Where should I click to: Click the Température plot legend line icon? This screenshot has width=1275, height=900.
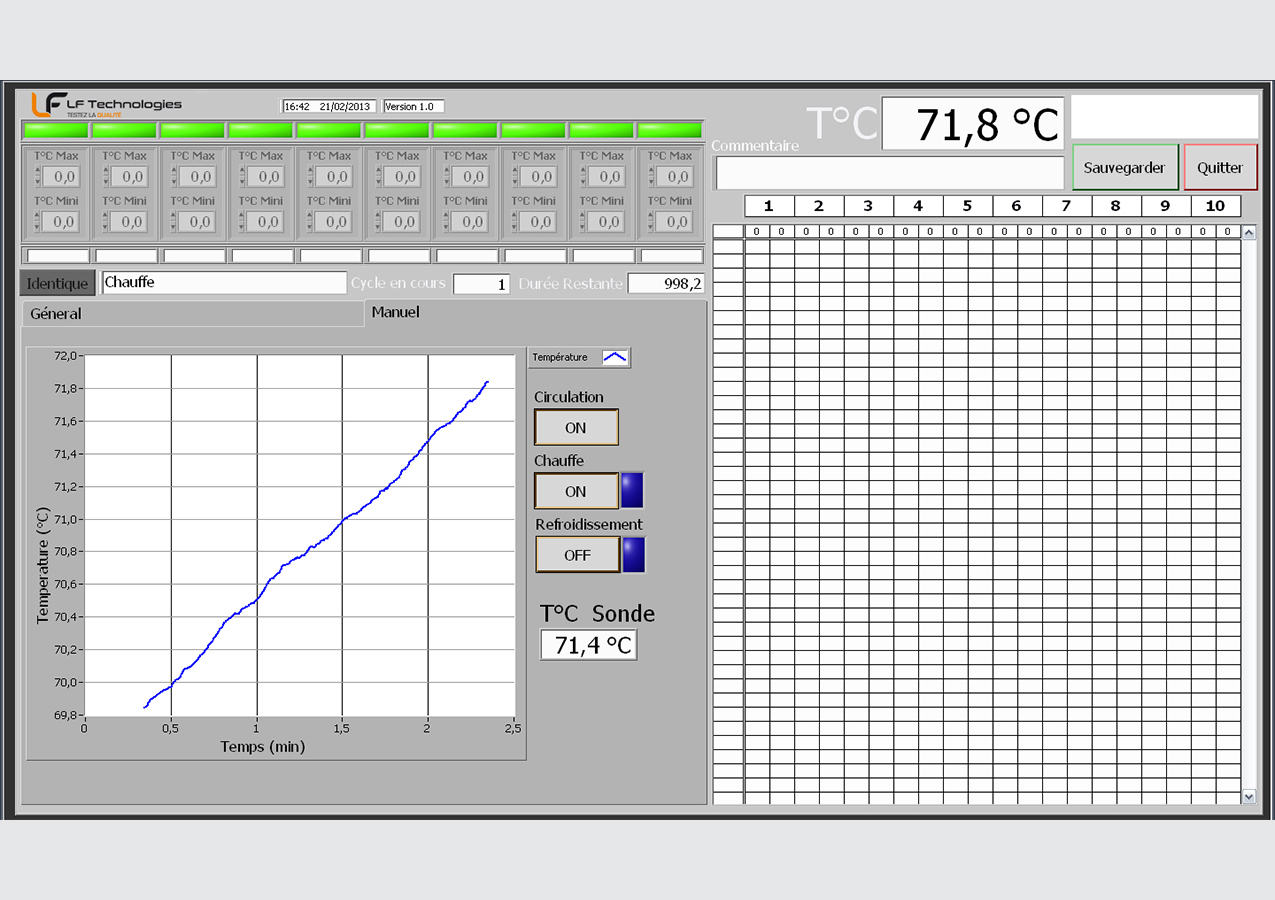coord(614,357)
